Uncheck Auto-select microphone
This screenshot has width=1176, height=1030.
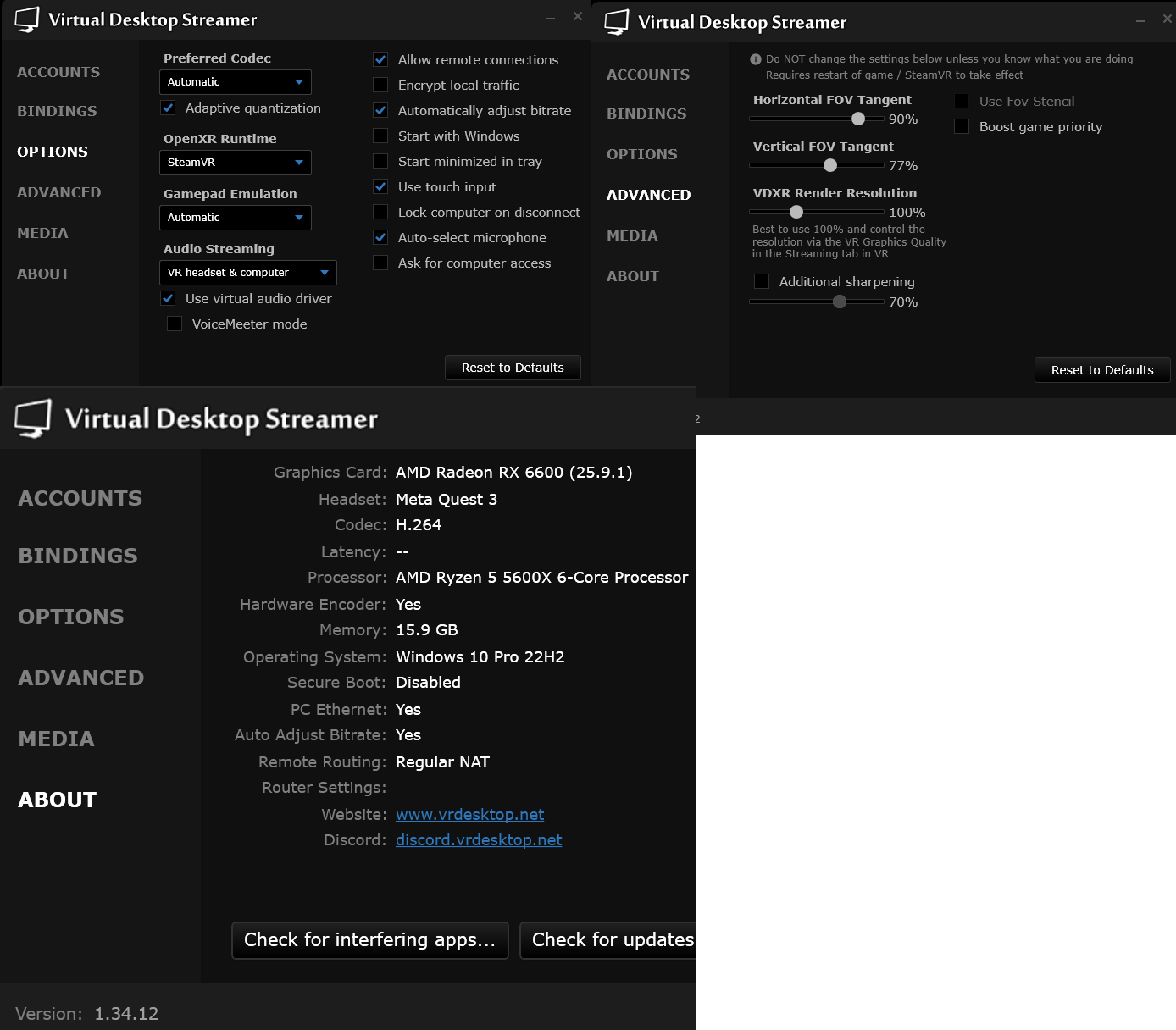[x=380, y=238]
